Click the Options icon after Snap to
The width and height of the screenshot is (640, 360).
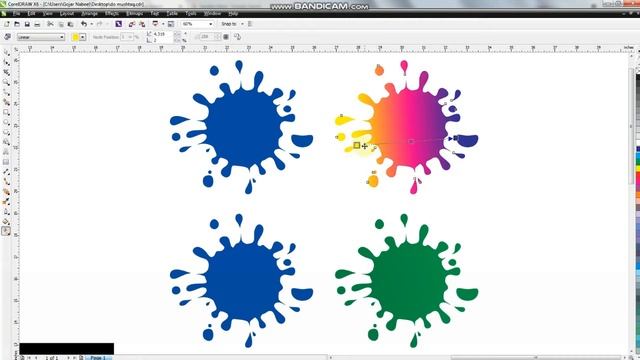pyautogui.click(x=250, y=24)
